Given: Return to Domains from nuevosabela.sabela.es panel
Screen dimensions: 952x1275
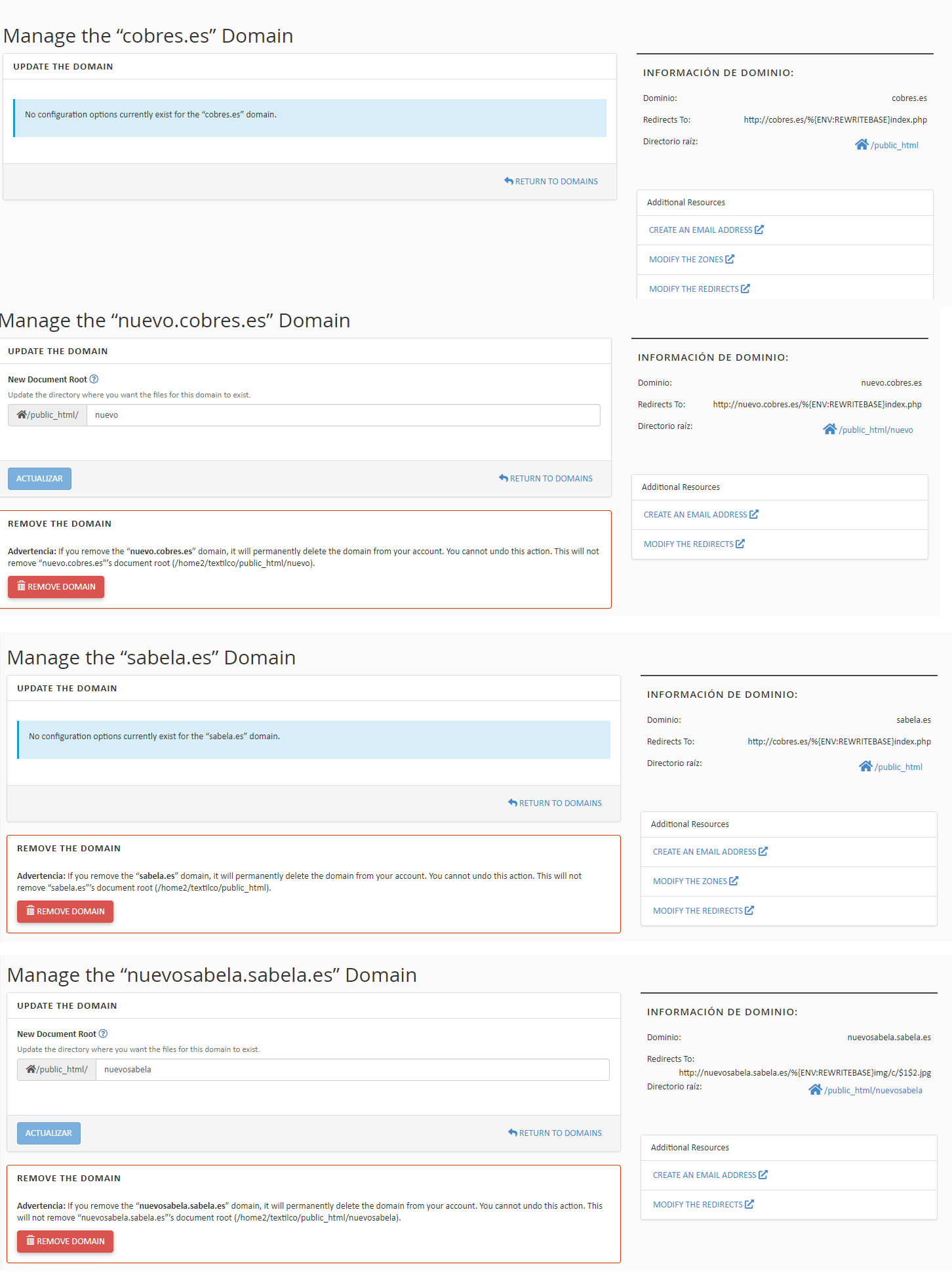Looking at the screenshot, I should [x=555, y=1133].
